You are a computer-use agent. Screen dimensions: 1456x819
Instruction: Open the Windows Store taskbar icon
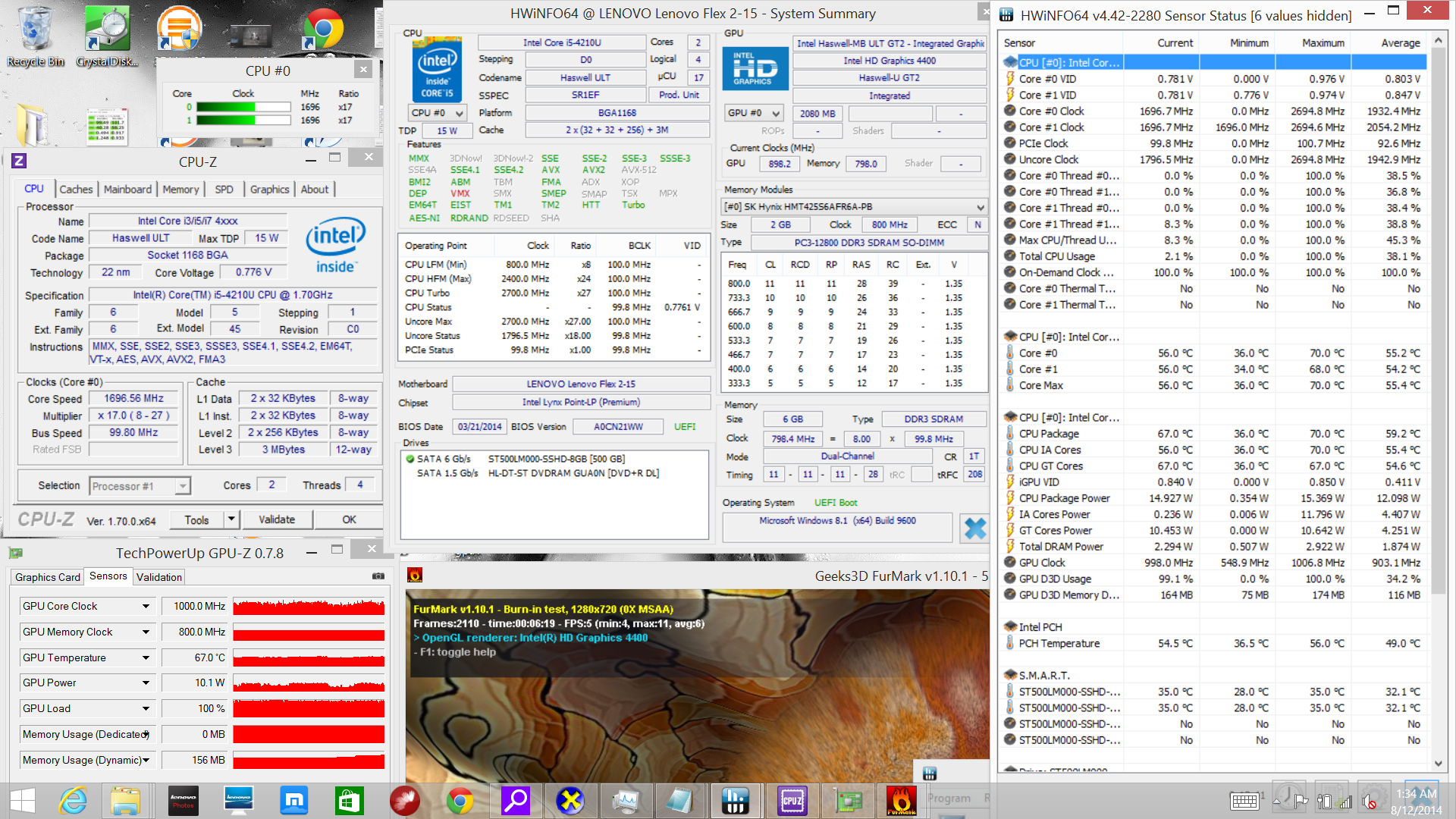(x=349, y=801)
